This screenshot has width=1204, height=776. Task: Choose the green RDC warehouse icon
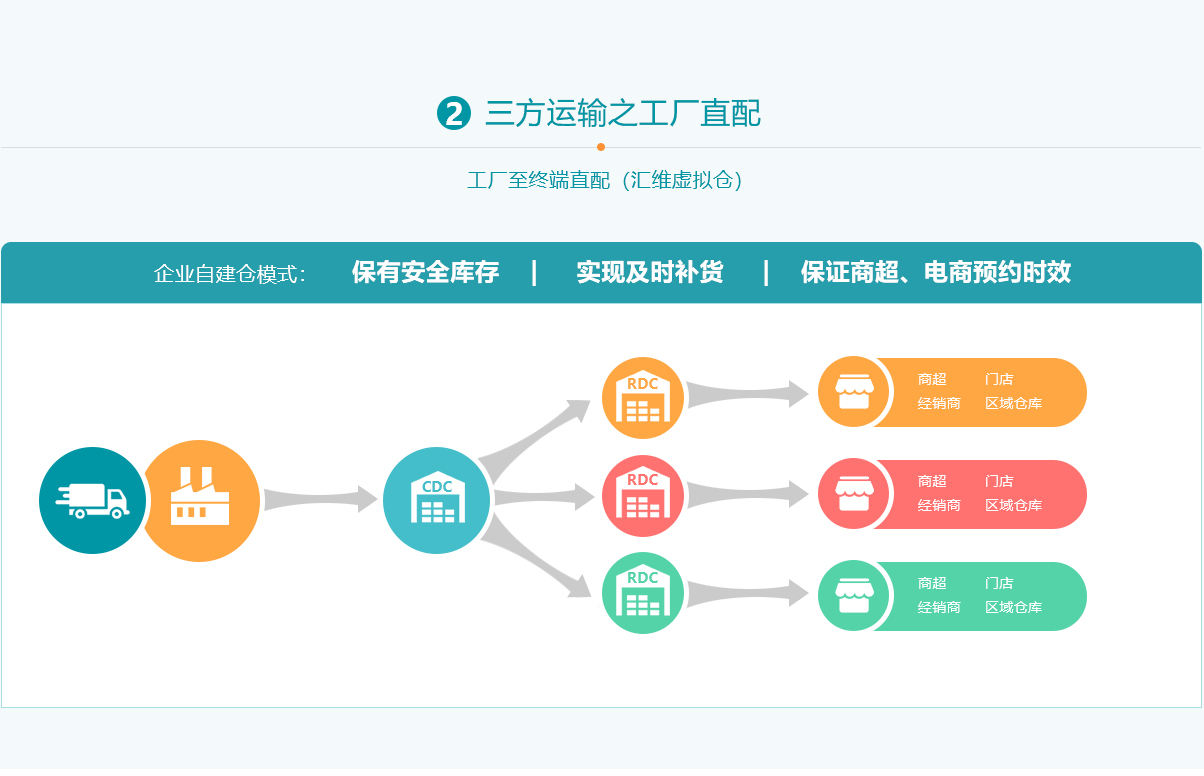(x=642, y=593)
